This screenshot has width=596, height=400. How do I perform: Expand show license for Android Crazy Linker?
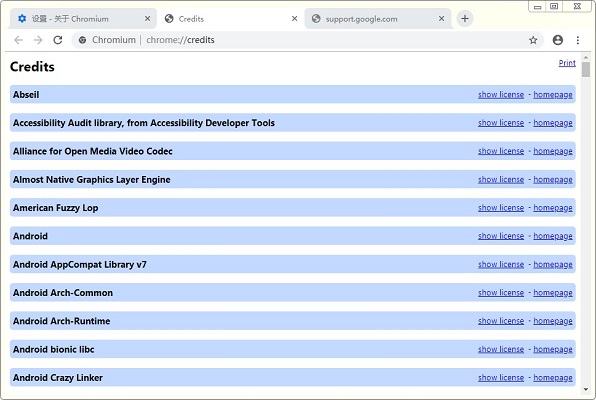pos(501,378)
